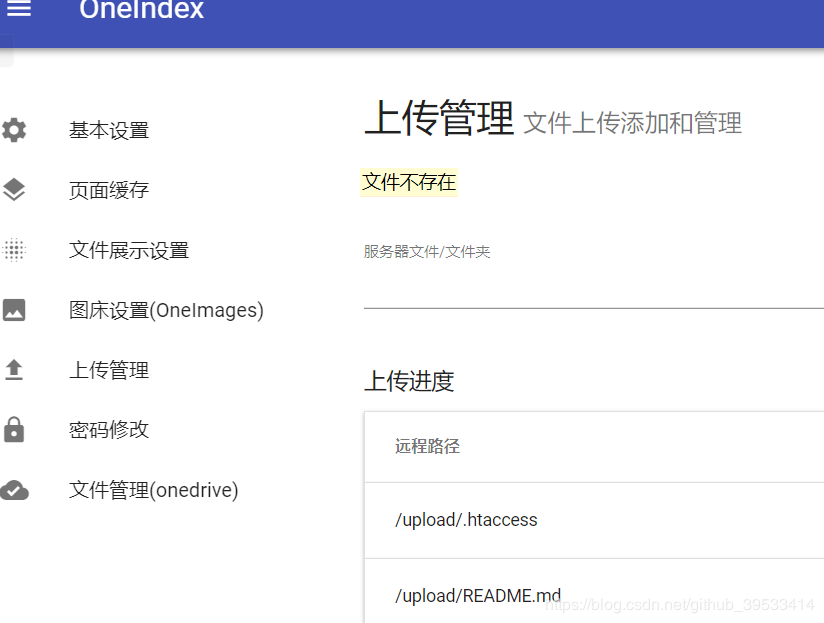
Task: Click the padlock icon for 密码修改
Action: (14, 429)
